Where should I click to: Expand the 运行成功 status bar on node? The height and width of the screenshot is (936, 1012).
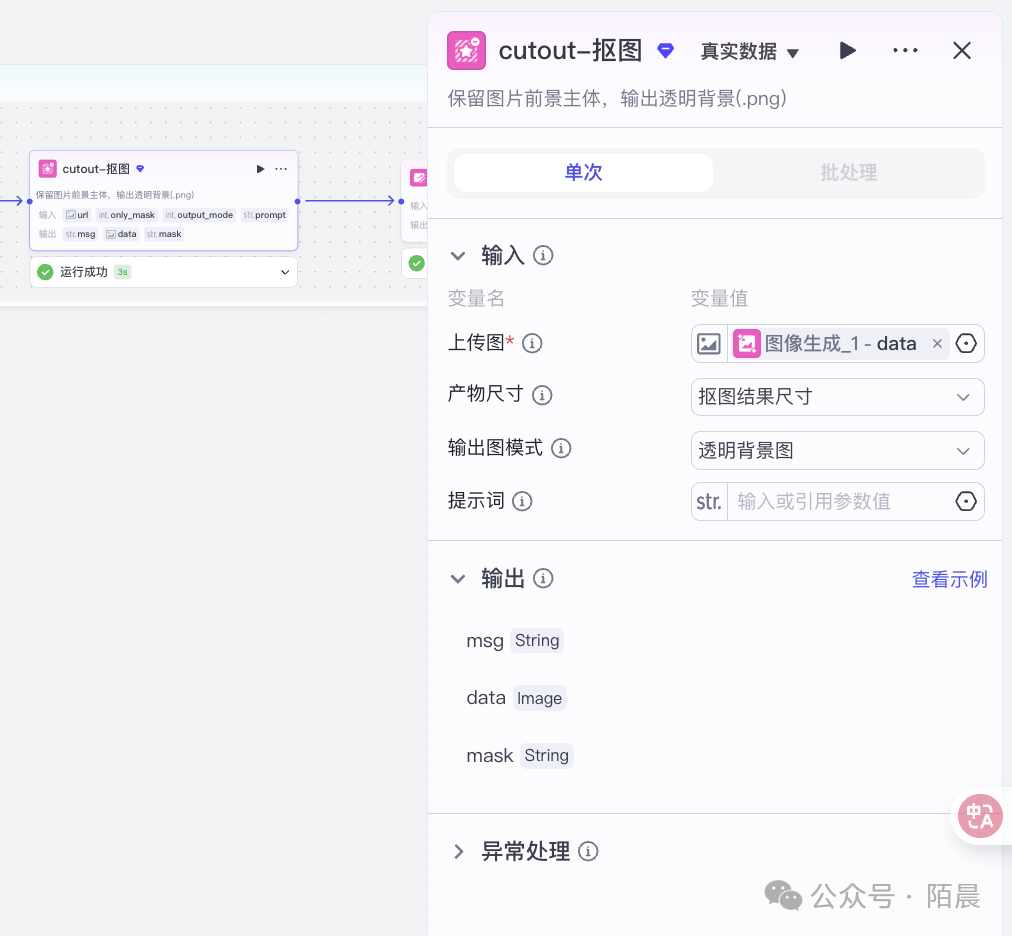coord(284,272)
